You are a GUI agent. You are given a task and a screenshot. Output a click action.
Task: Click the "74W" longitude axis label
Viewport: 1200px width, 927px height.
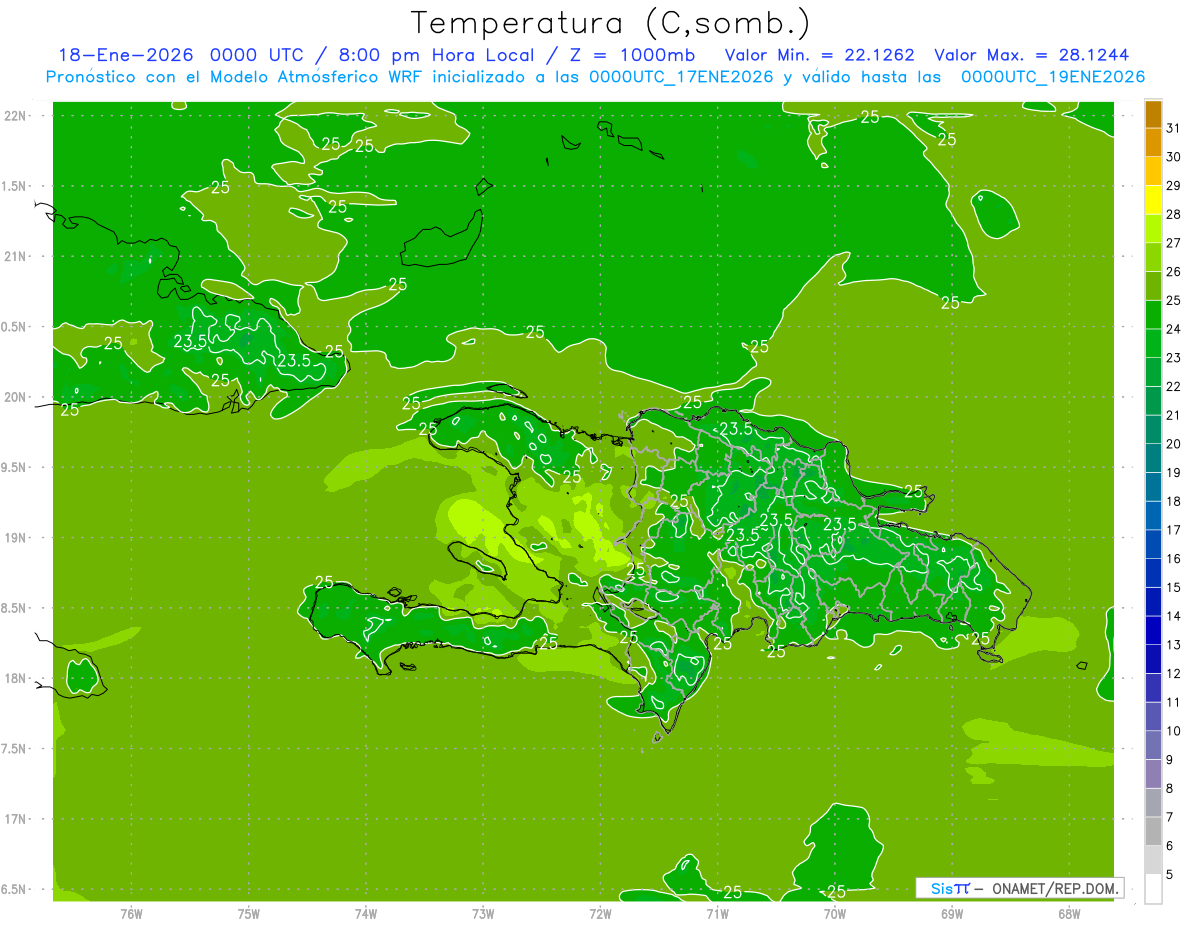tap(366, 913)
